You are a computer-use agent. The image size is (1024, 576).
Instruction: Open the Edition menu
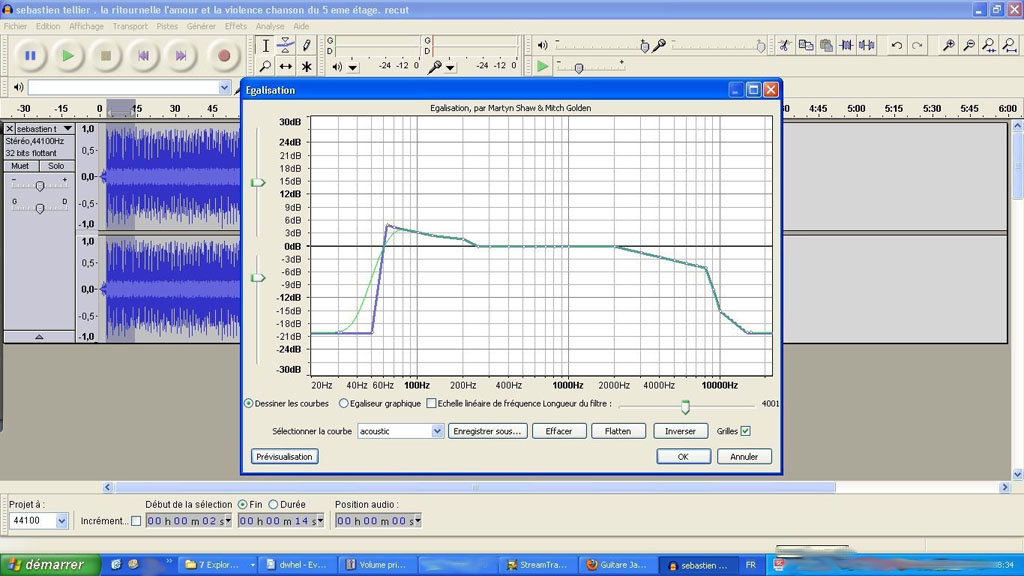(48, 26)
